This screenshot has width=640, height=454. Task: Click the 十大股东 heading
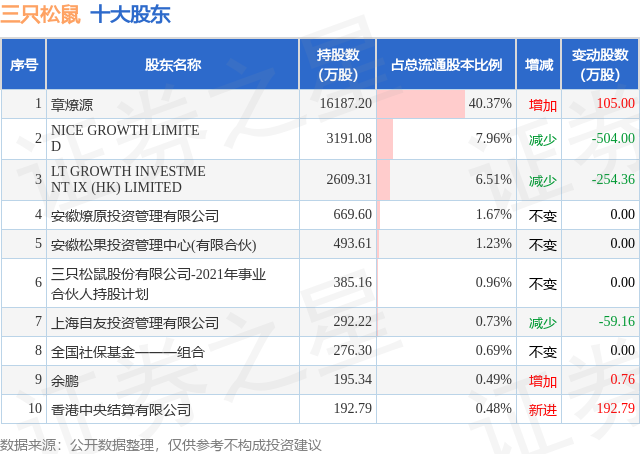pos(131,14)
